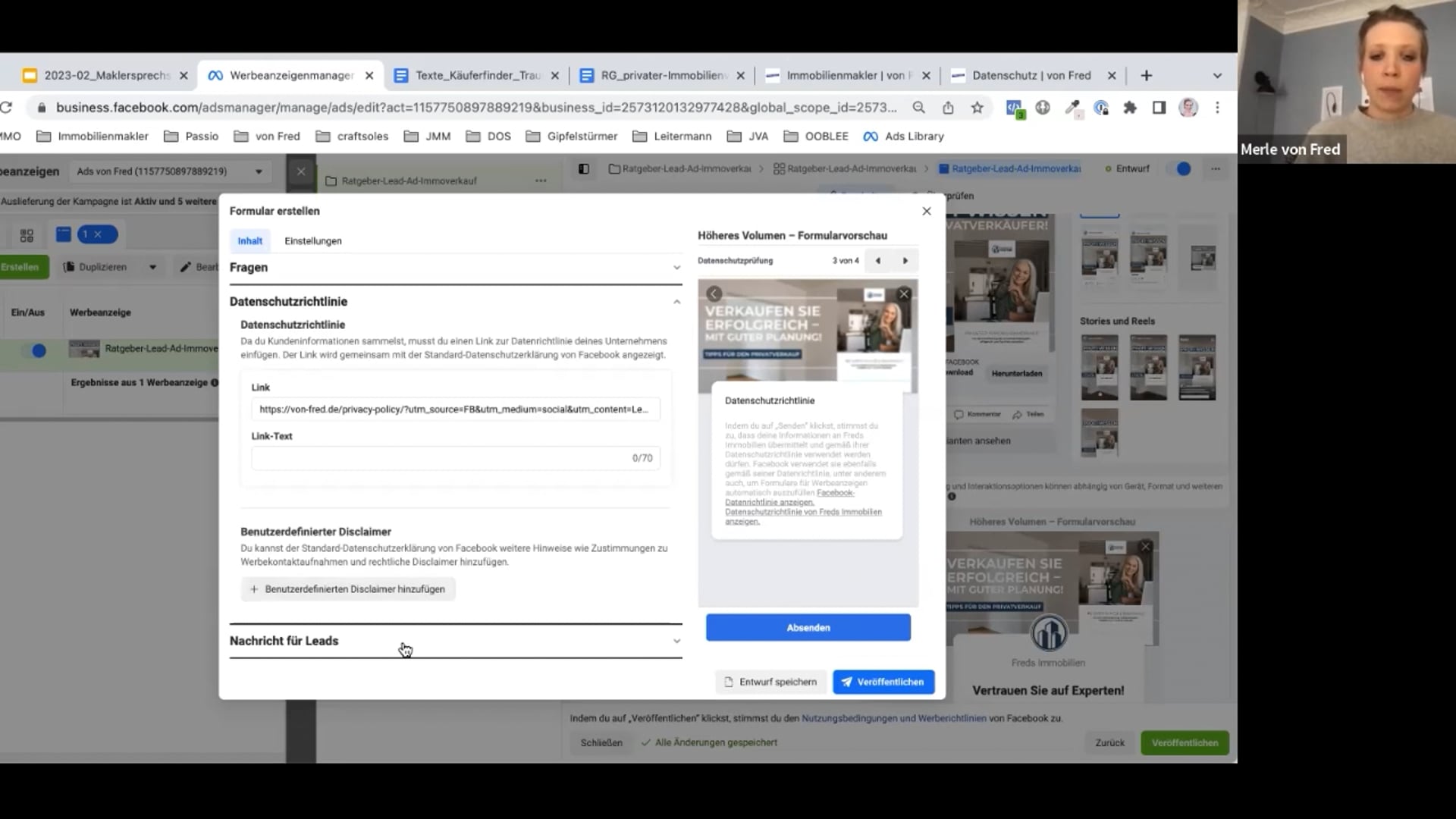Expand the Nachricht für Leads section
The width and height of the screenshot is (1456, 819).
[x=456, y=641]
